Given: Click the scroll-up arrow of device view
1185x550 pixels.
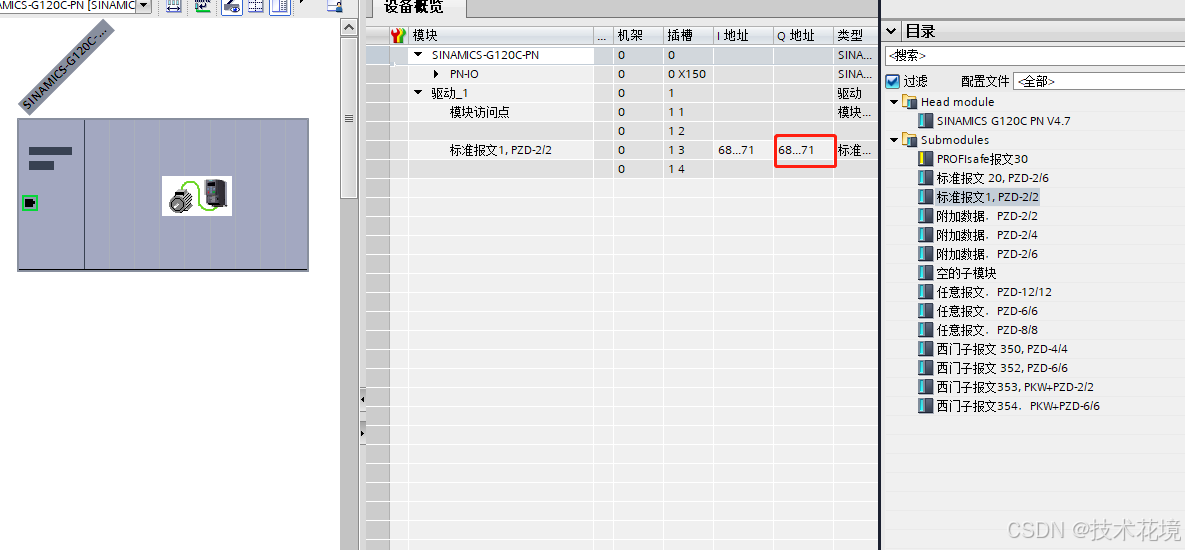Looking at the screenshot, I should pos(348,28).
